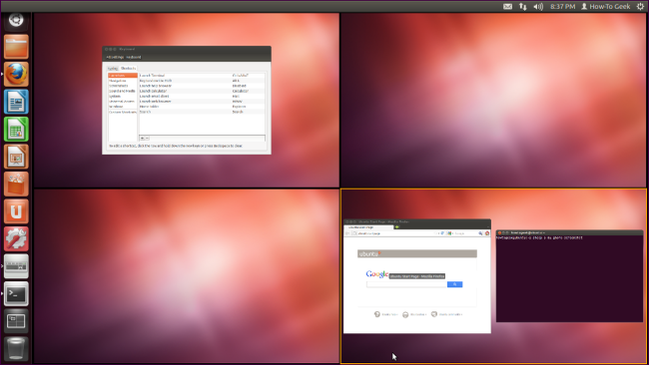The image size is (649, 365).
Task: Select Screenshots category in Keyboard window
Action: tap(123, 86)
